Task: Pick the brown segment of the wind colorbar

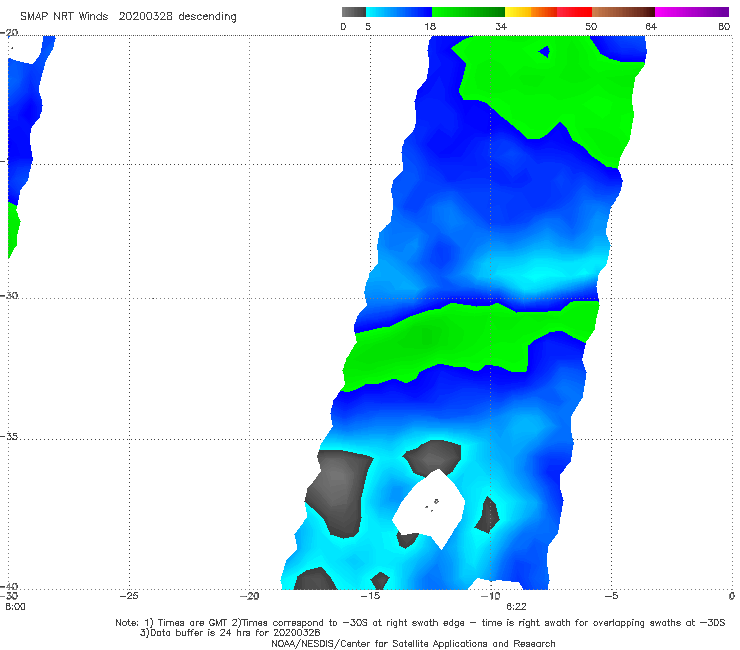Action: click(623, 12)
